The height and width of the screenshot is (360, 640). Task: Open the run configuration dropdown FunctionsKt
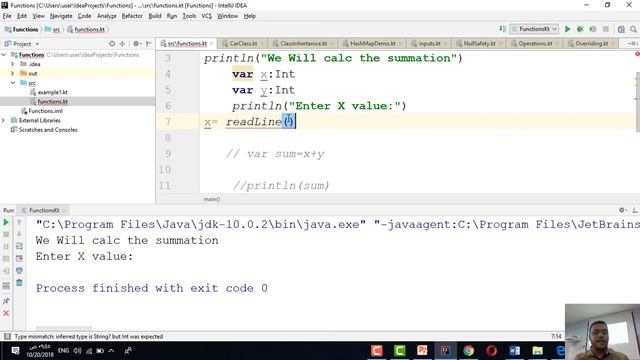(x=534, y=29)
